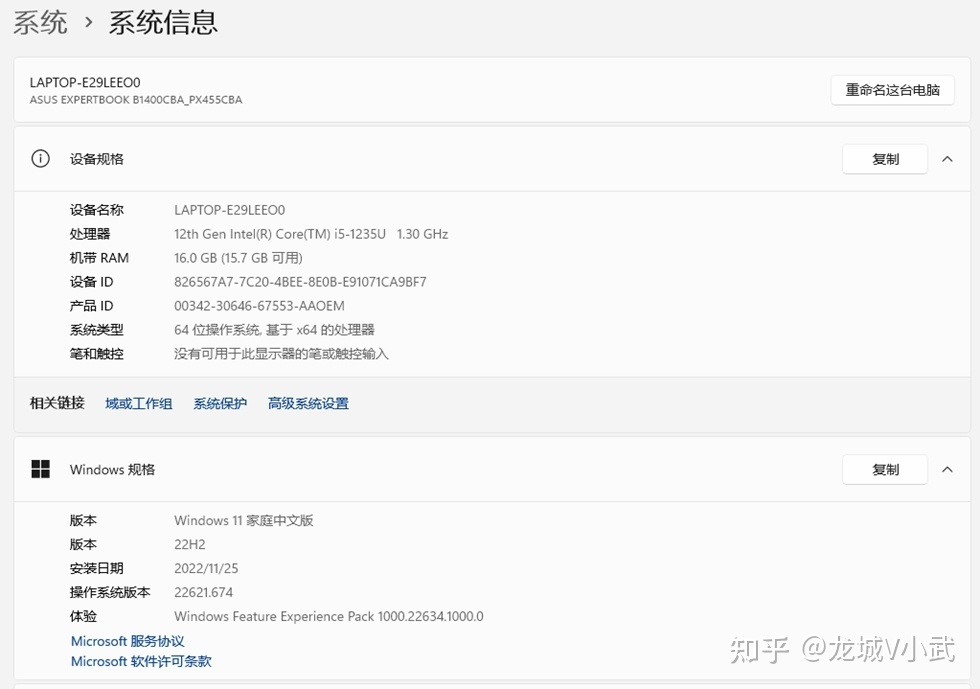
Task: Select OS build value 22621.674
Action: (203, 592)
